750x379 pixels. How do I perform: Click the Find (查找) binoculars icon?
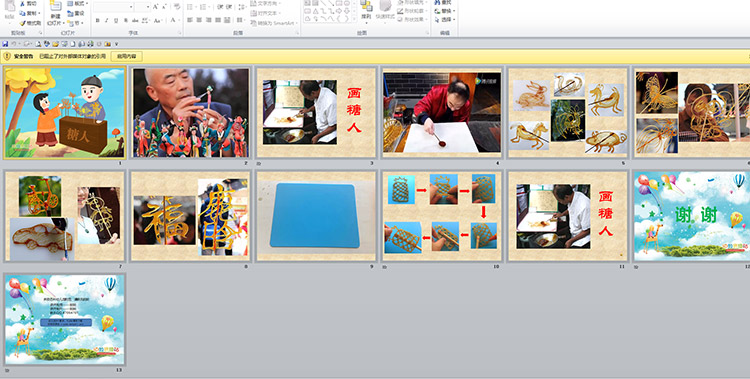point(437,2)
